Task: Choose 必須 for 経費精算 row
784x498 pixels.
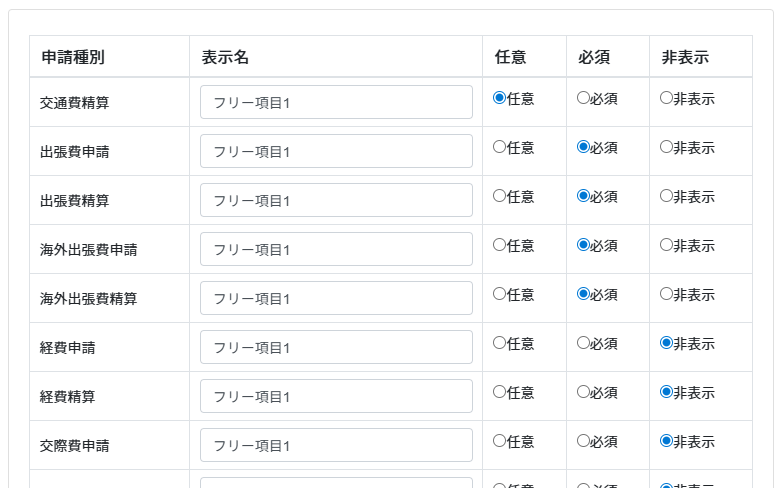Action: [584, 392]
